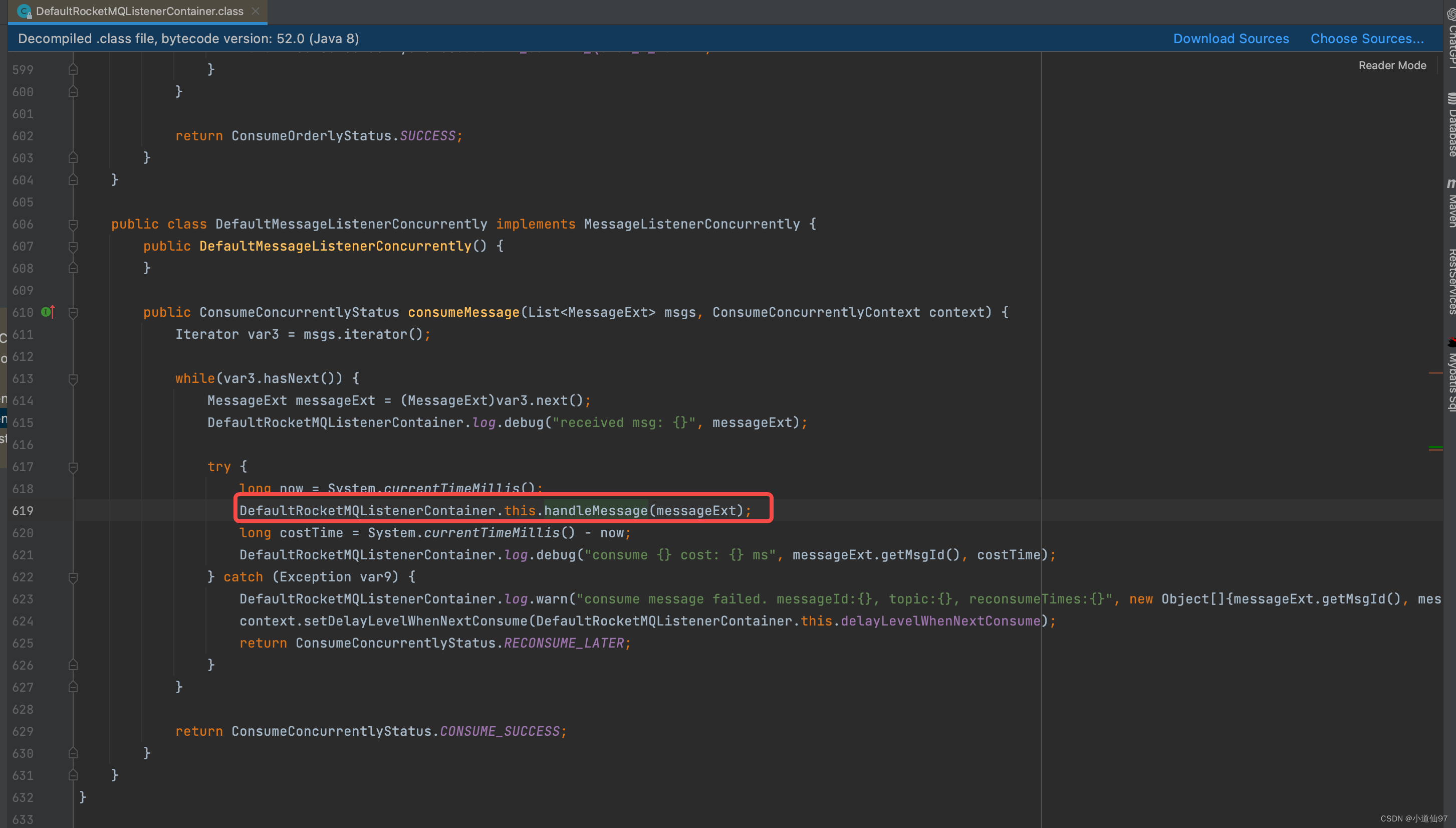The width and height of the screenshot is (1456, 828).
Task: Click the gutter collapse icon on line 599
Action: click(x=73, y=69)
